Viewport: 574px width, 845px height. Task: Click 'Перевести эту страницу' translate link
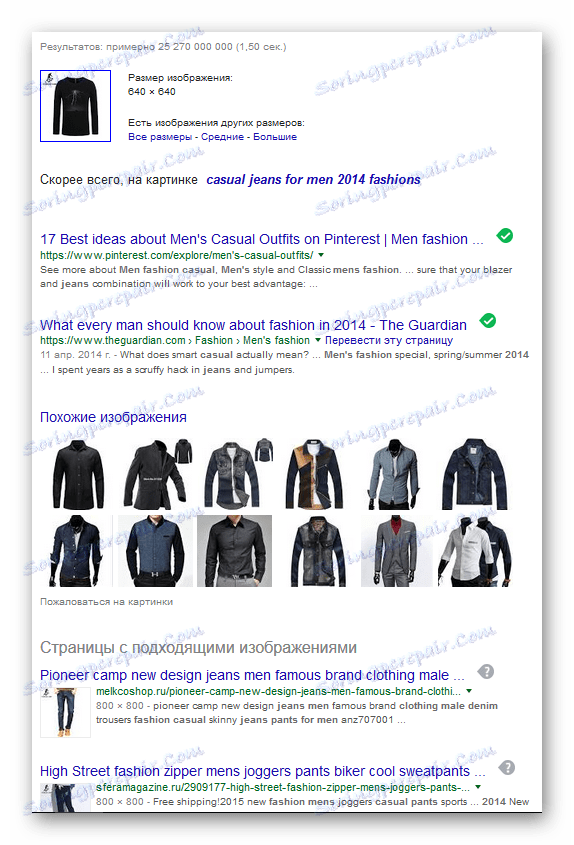[x=389, y=340]
